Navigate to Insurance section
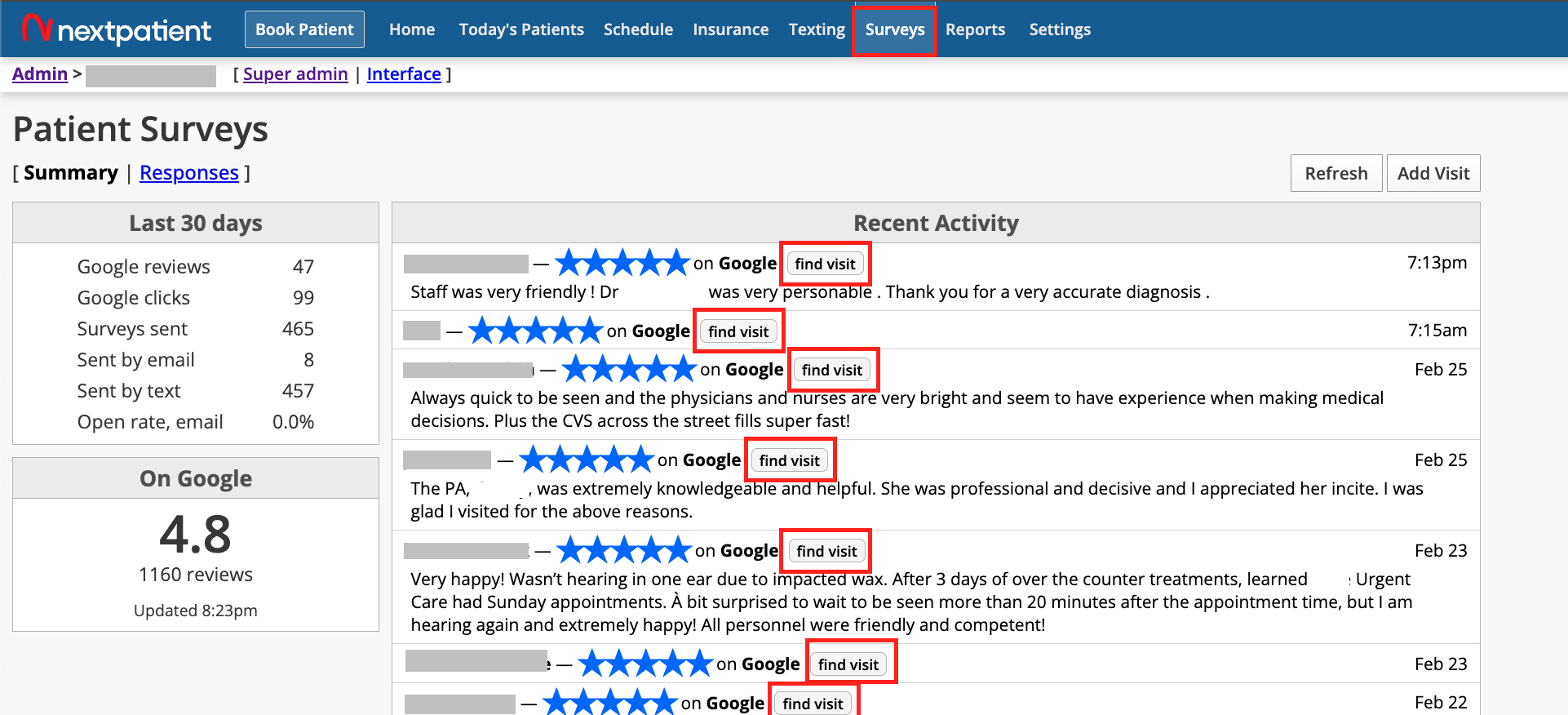This screenshot has height=715, width=1568. [x=731, y=29]
